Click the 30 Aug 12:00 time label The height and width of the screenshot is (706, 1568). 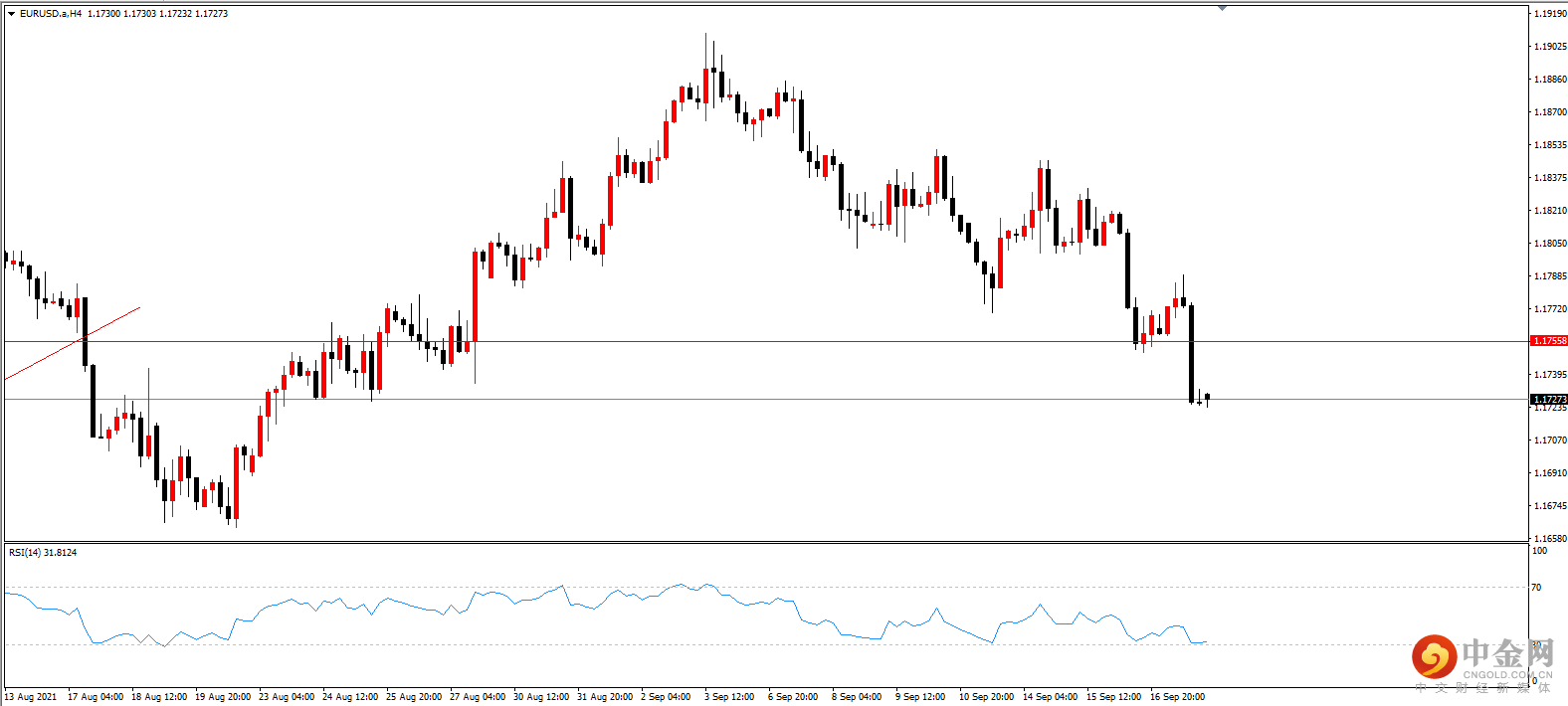coord(541,697)
